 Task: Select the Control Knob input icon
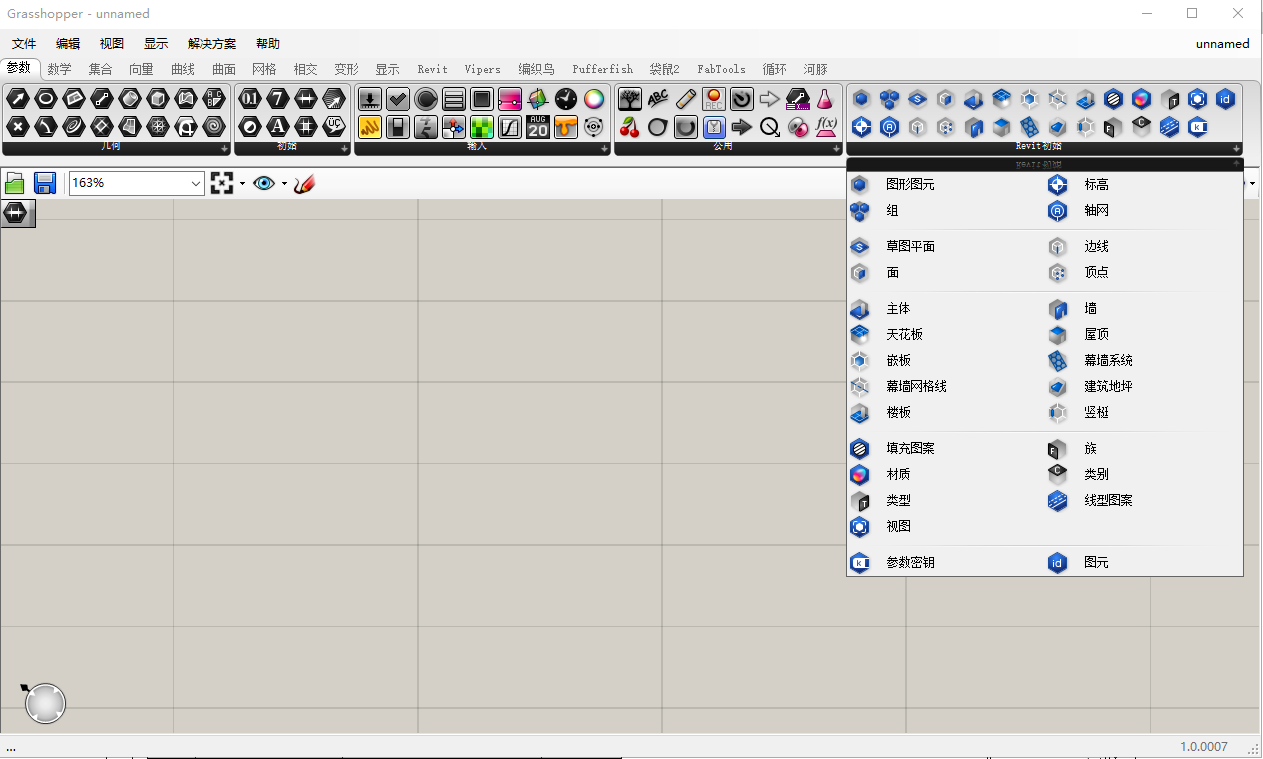coord(426,99)
